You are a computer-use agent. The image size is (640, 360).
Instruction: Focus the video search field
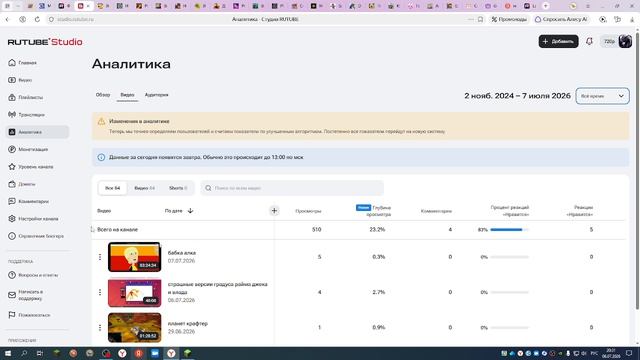292,188
